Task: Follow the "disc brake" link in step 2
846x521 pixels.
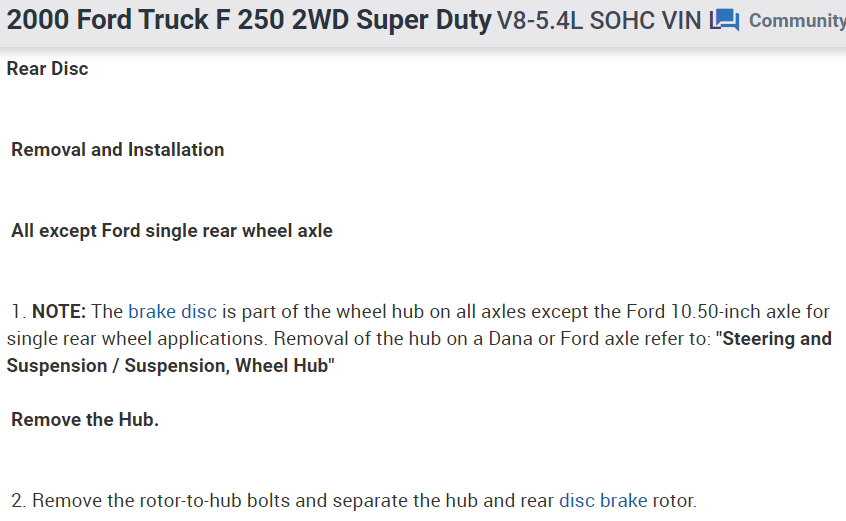Action: [x=603, y=500]
